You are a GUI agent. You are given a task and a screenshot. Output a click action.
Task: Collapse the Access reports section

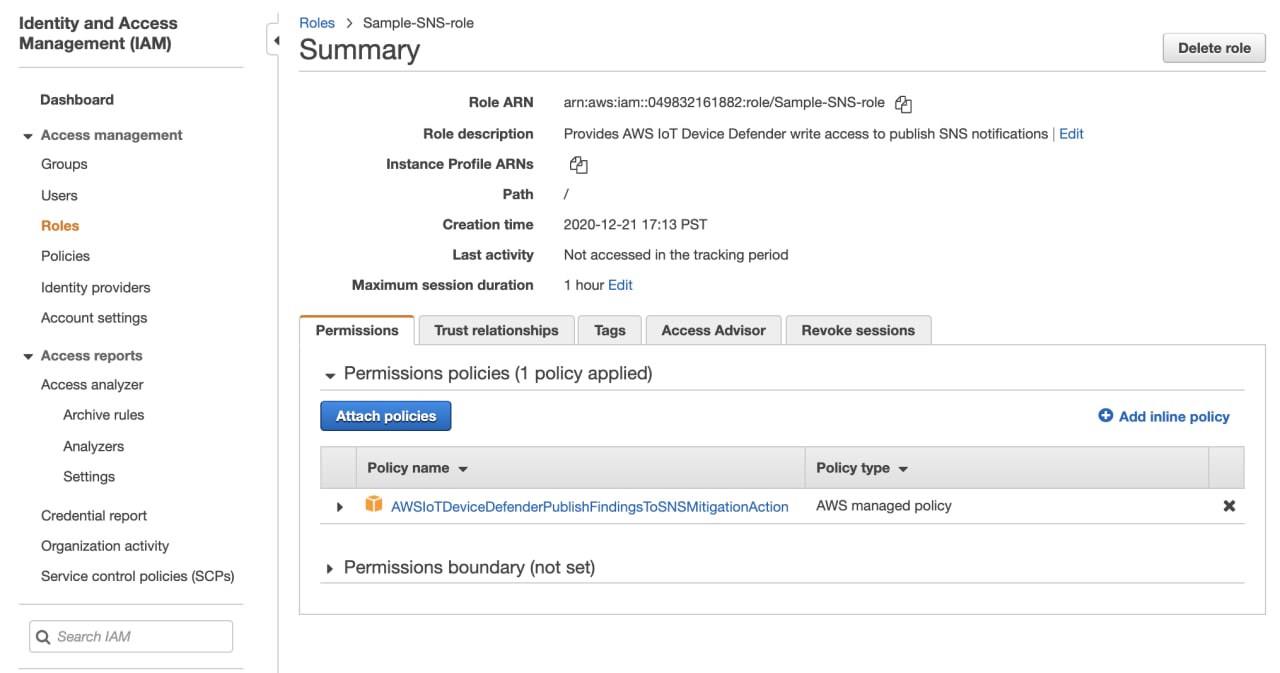coord(29,355)
